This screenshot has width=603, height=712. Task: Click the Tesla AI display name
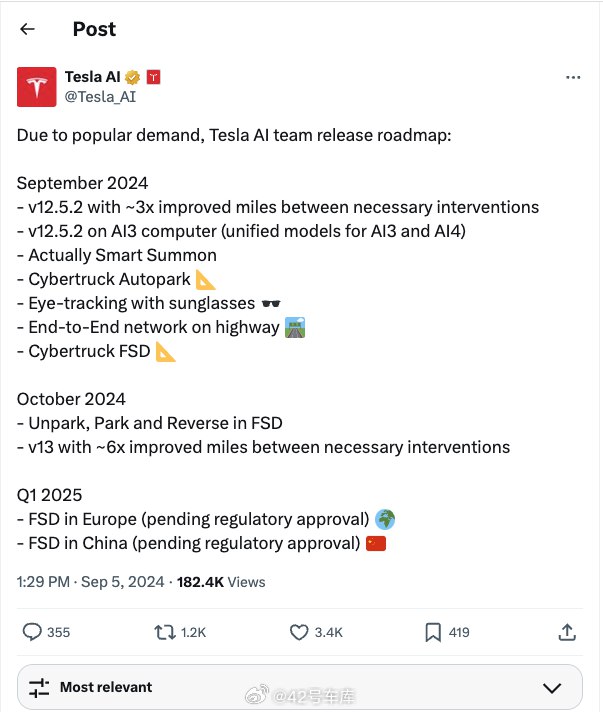(93, 77)
